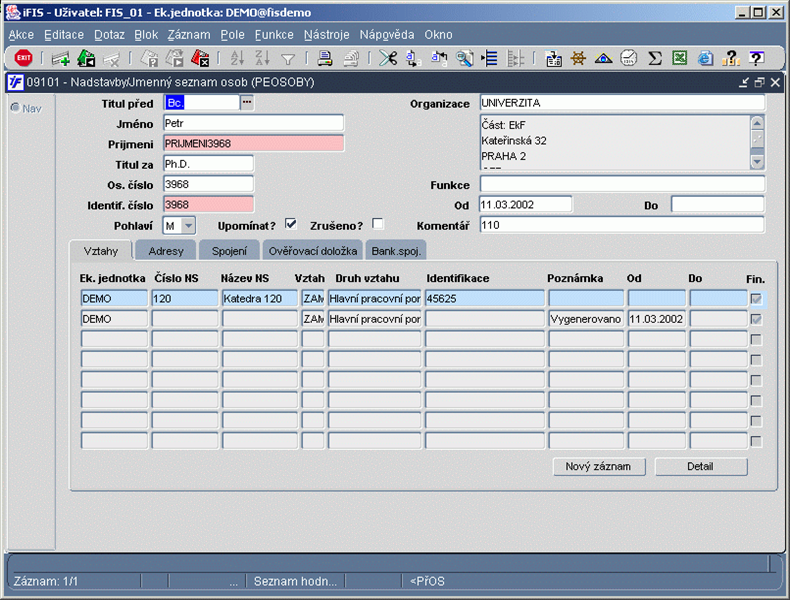Switch to the Spojení tab

tap(229, 251)
